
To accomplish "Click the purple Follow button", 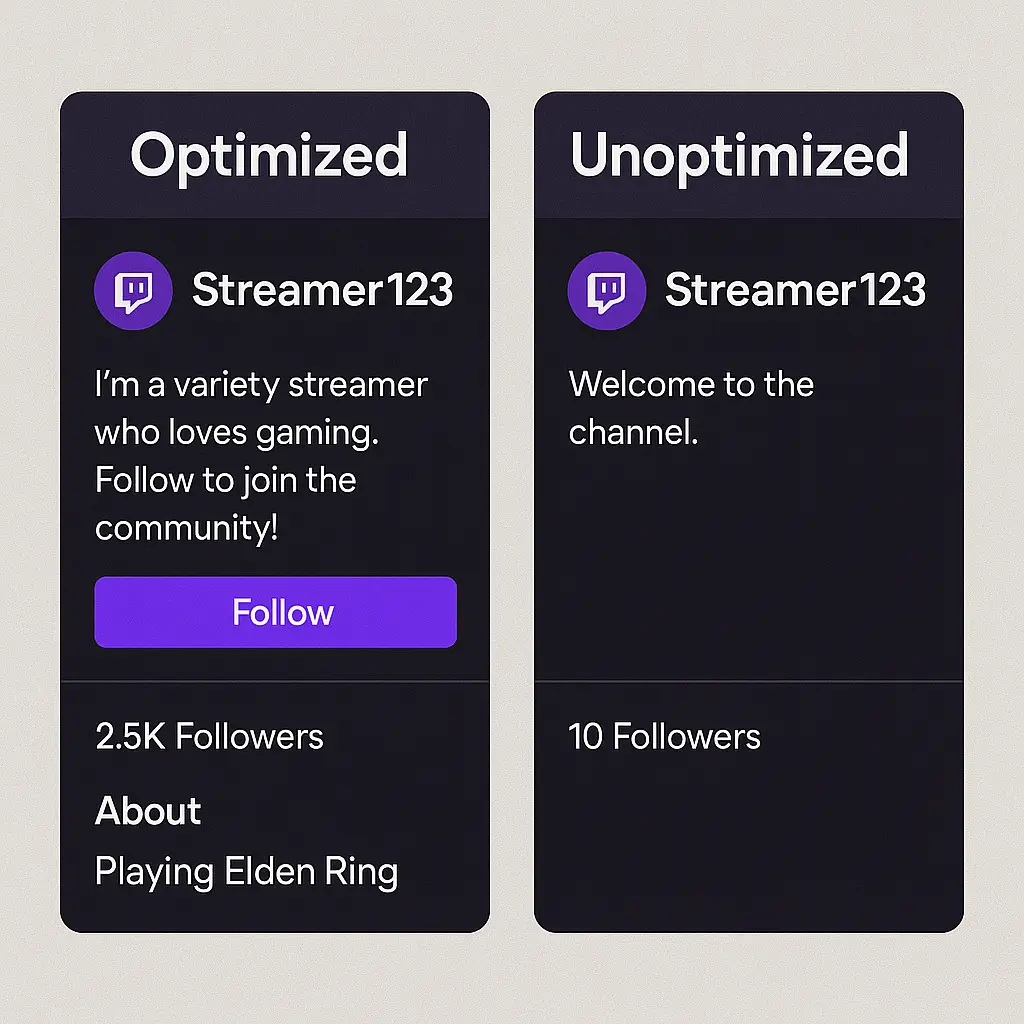I will (x=276, y=612).
